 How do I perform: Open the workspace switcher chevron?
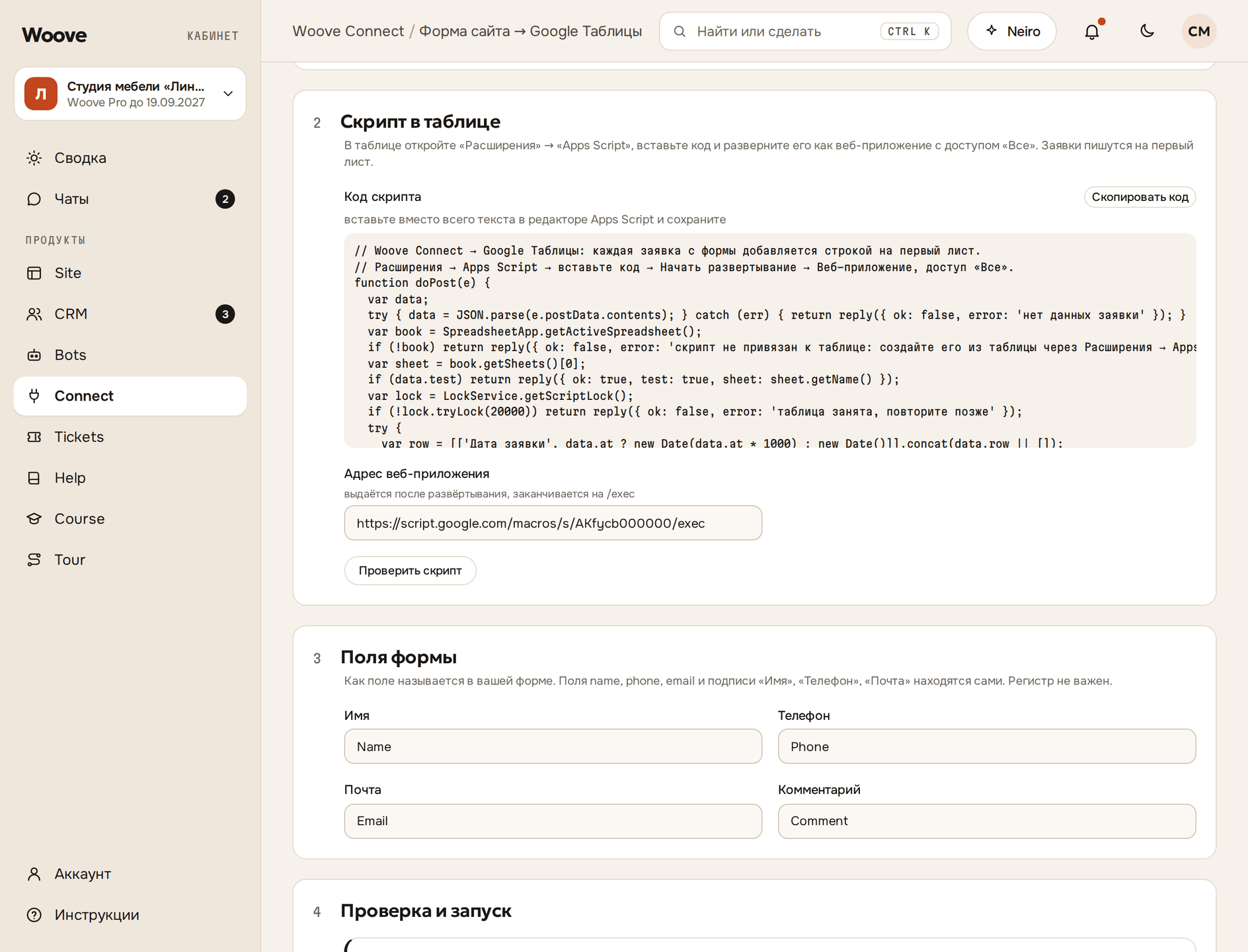click(x=228, y=94)
